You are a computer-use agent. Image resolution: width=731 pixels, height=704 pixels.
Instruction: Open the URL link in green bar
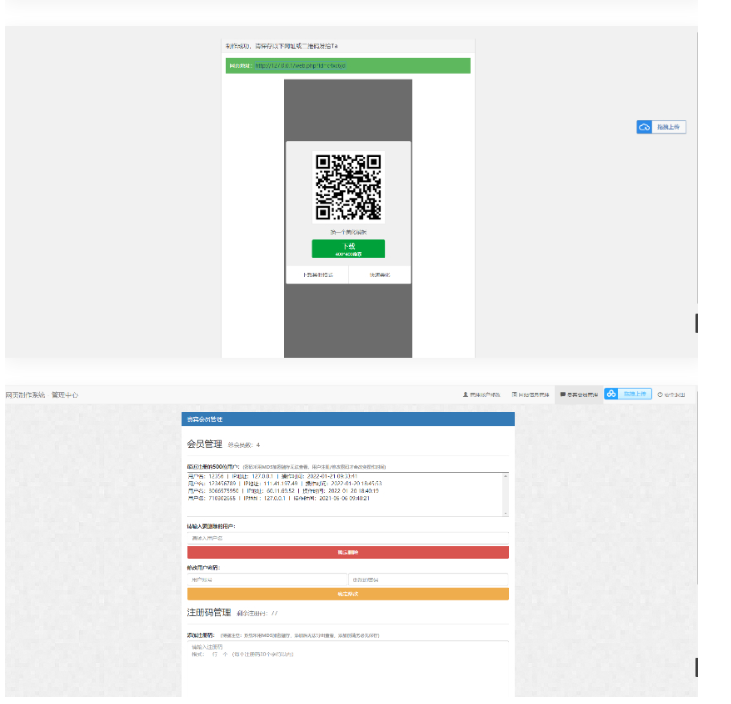point(300,66)
